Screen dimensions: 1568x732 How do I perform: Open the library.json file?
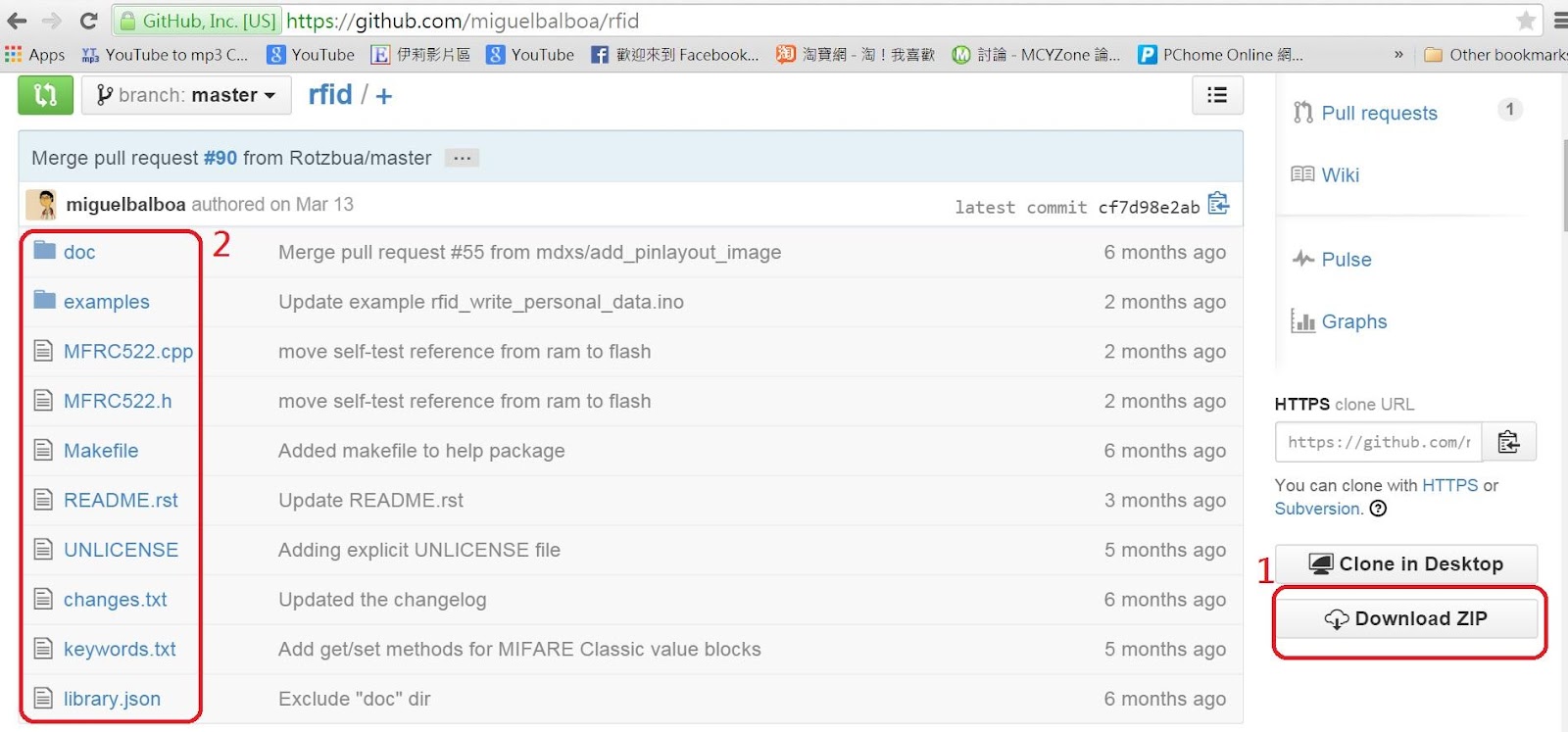[x=112, y=699]
